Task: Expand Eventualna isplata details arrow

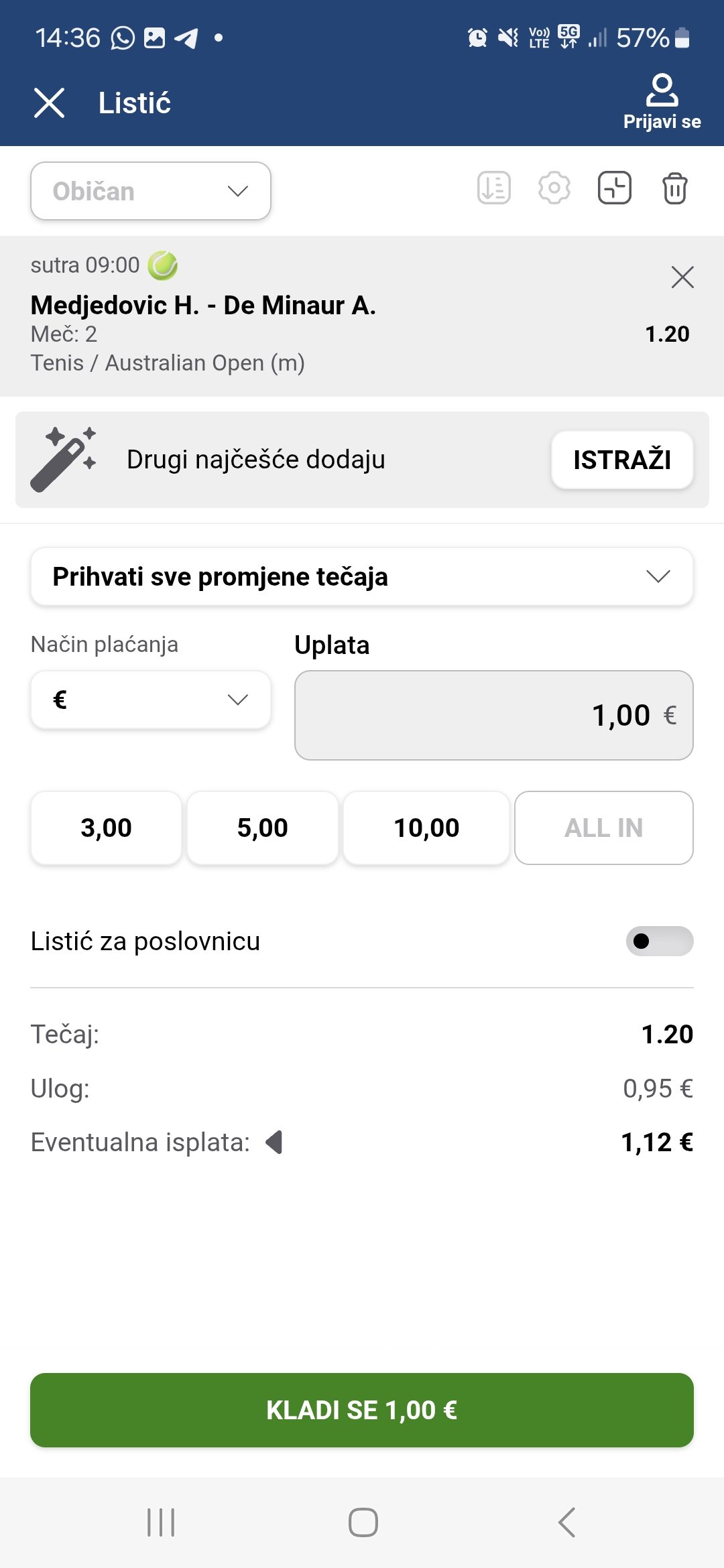Action: click(274, 1142)
